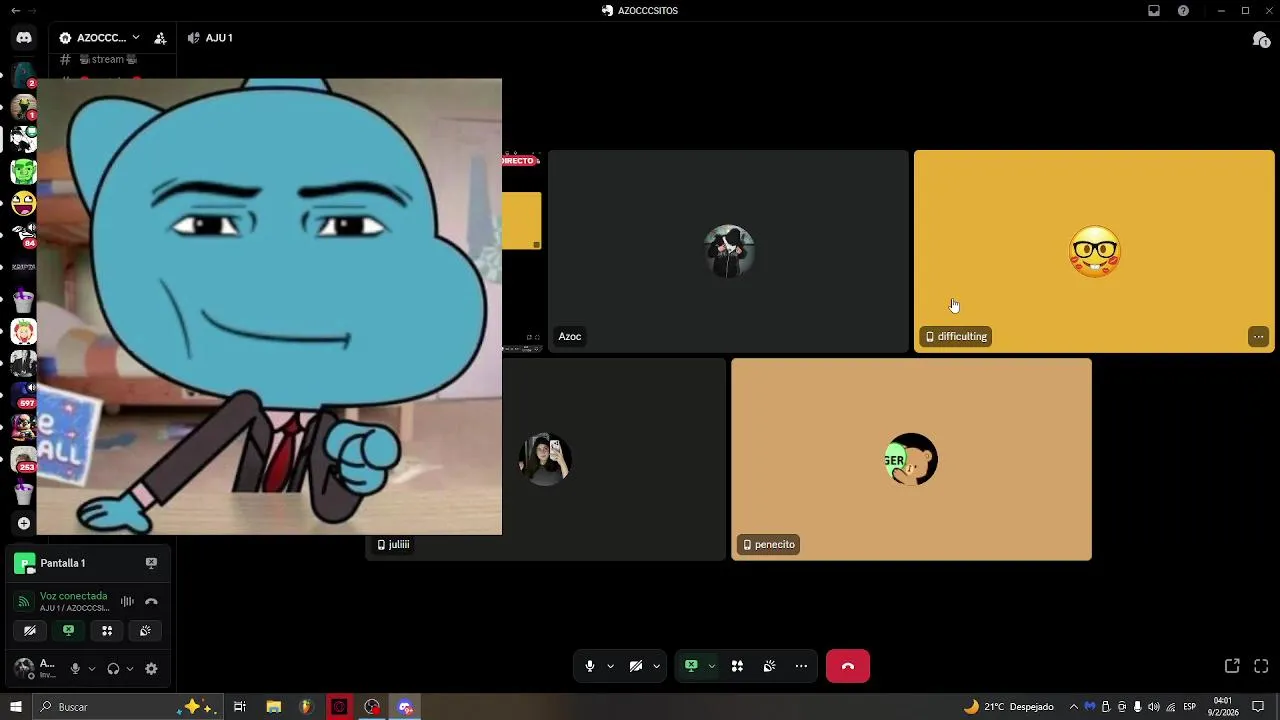Expand the AZOCCC server name dropdown

point(136,38)
